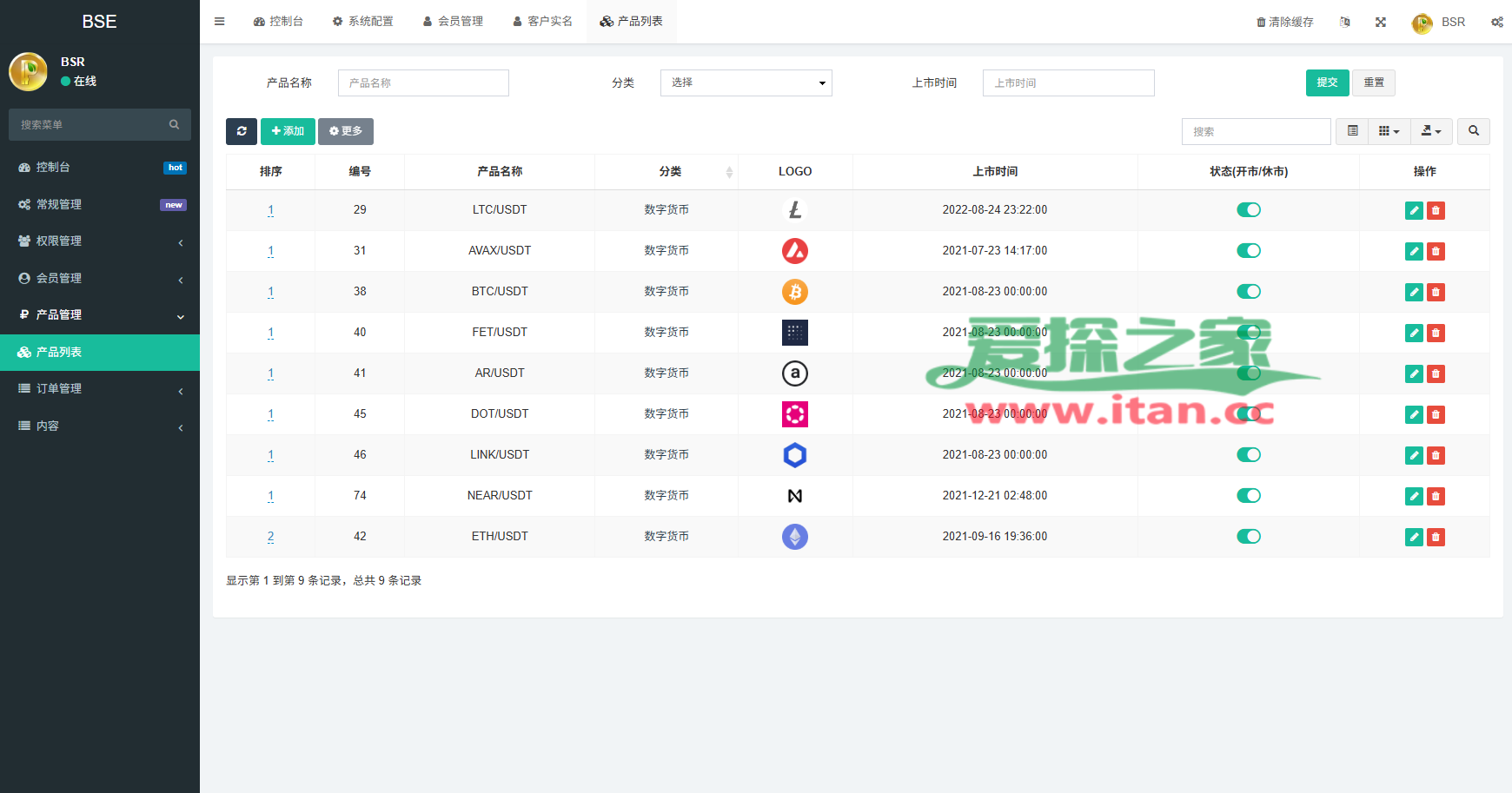Open the 控制台 sidebar menu item

(100, 168)
